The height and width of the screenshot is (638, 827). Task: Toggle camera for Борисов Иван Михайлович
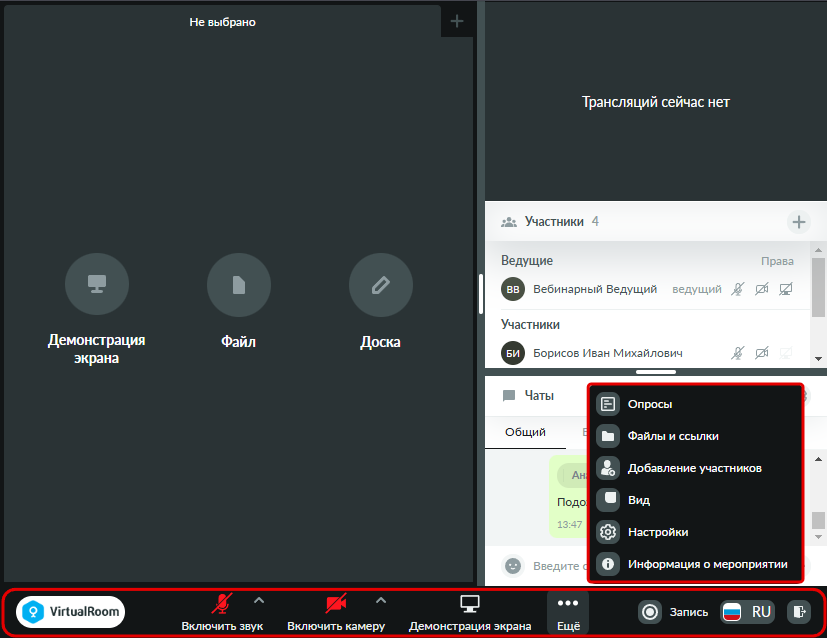pyautogui.click(x=762, y=353)
